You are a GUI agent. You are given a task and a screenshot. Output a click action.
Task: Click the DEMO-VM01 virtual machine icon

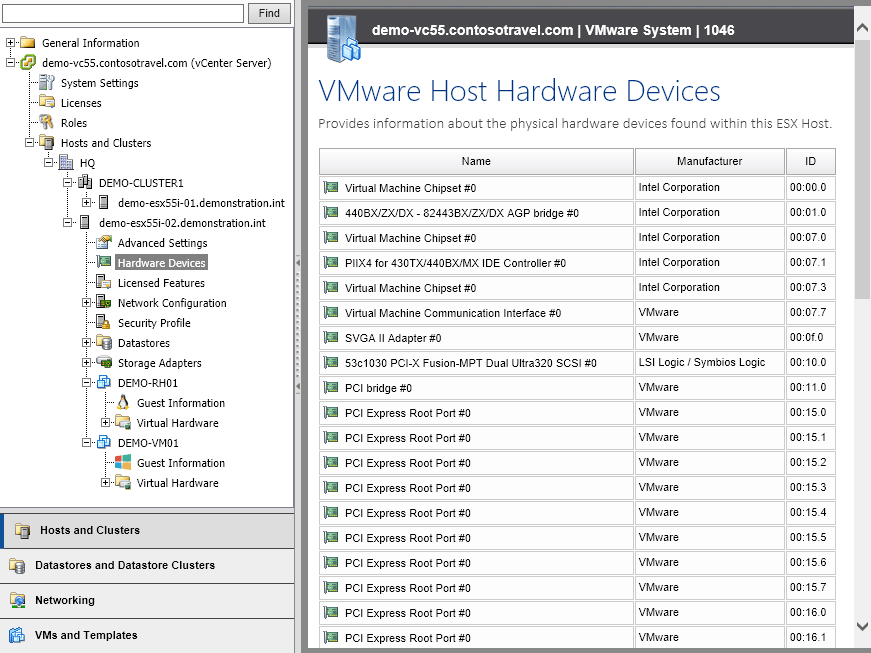pos(104,442)
